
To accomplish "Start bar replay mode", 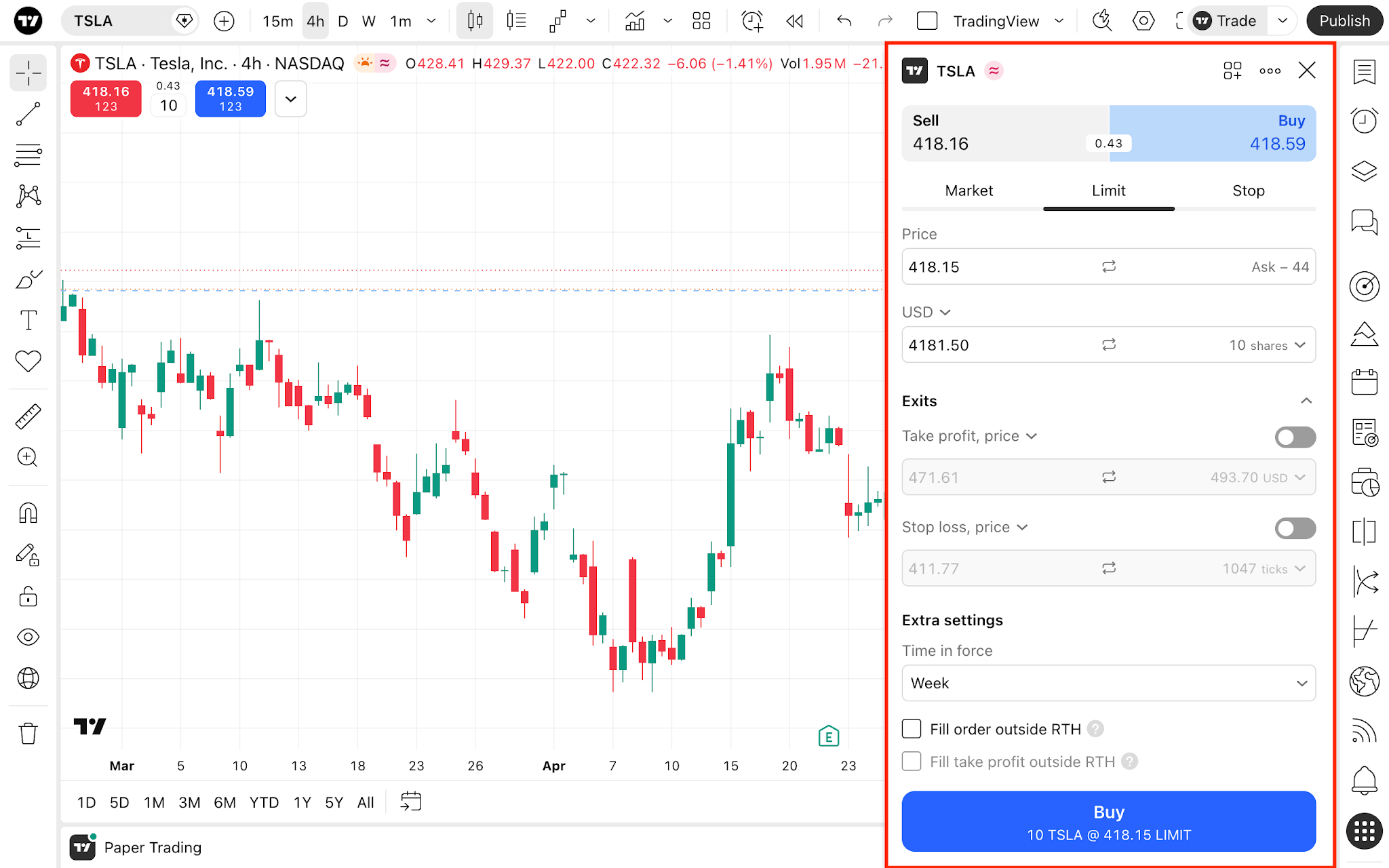I will (x=795, y=21).
